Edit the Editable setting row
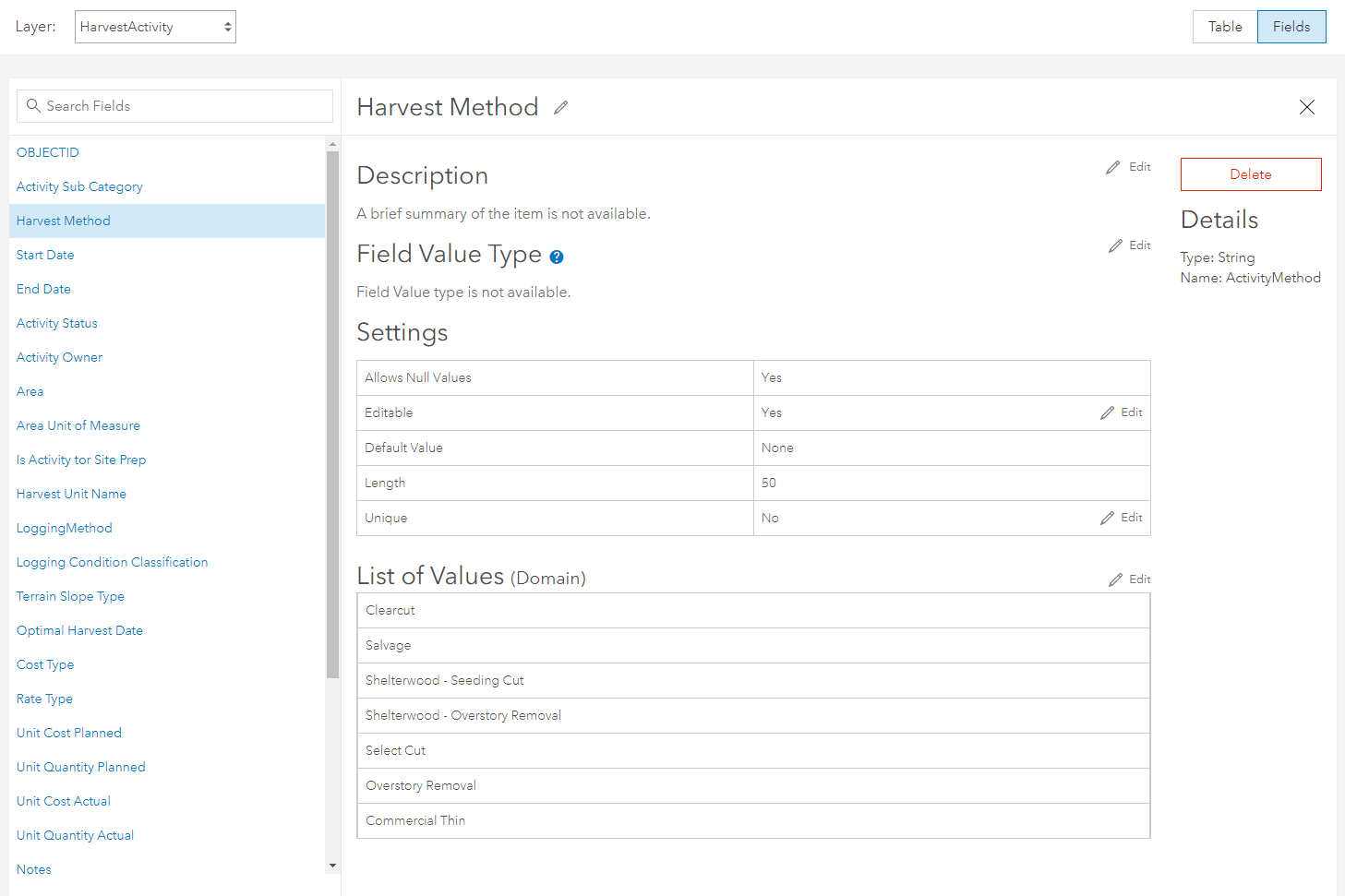1345x896 pixels. tap(1122, 412)
